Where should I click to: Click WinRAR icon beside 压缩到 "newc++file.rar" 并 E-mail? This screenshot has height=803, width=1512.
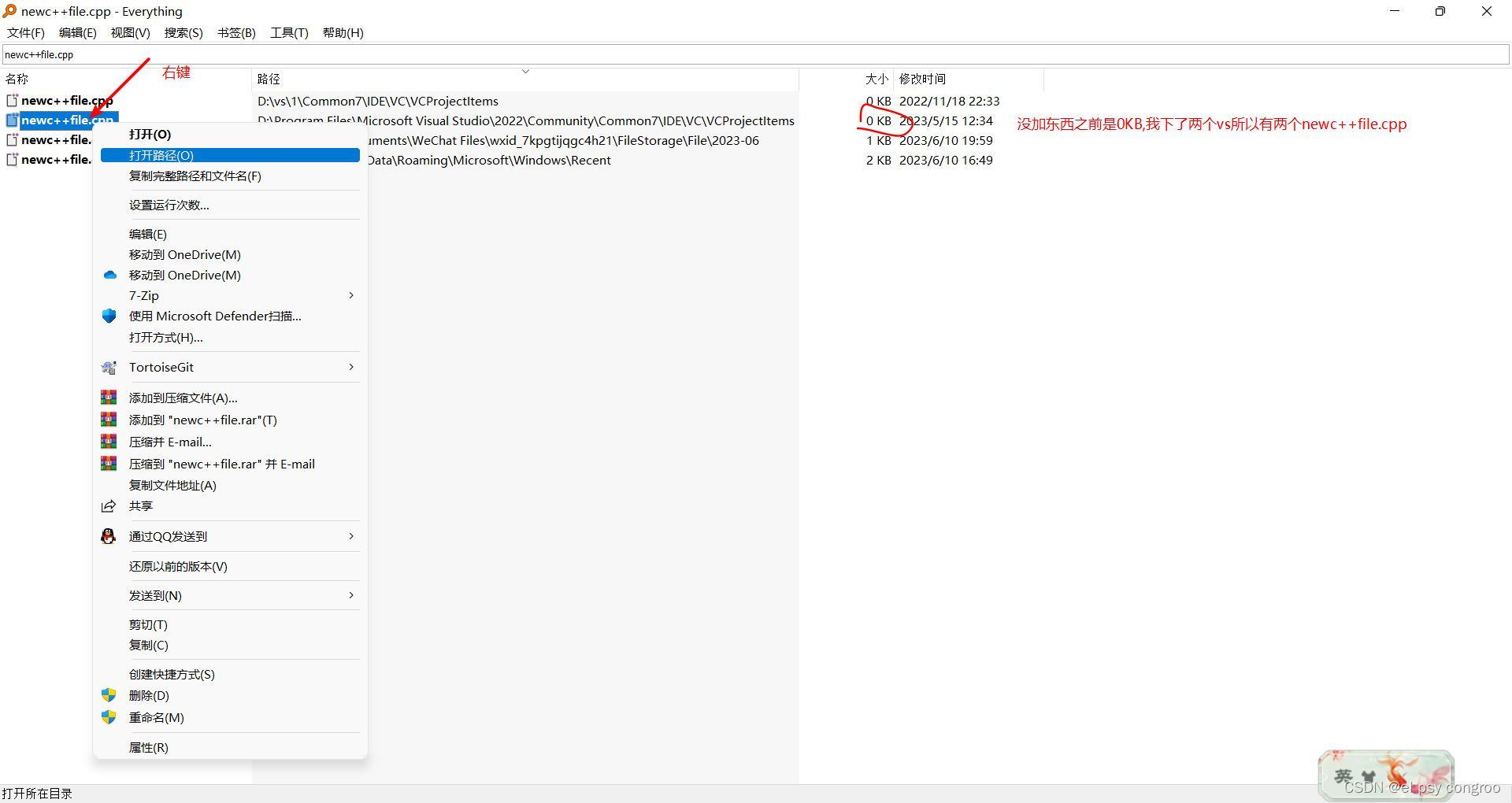coord(109,464)
